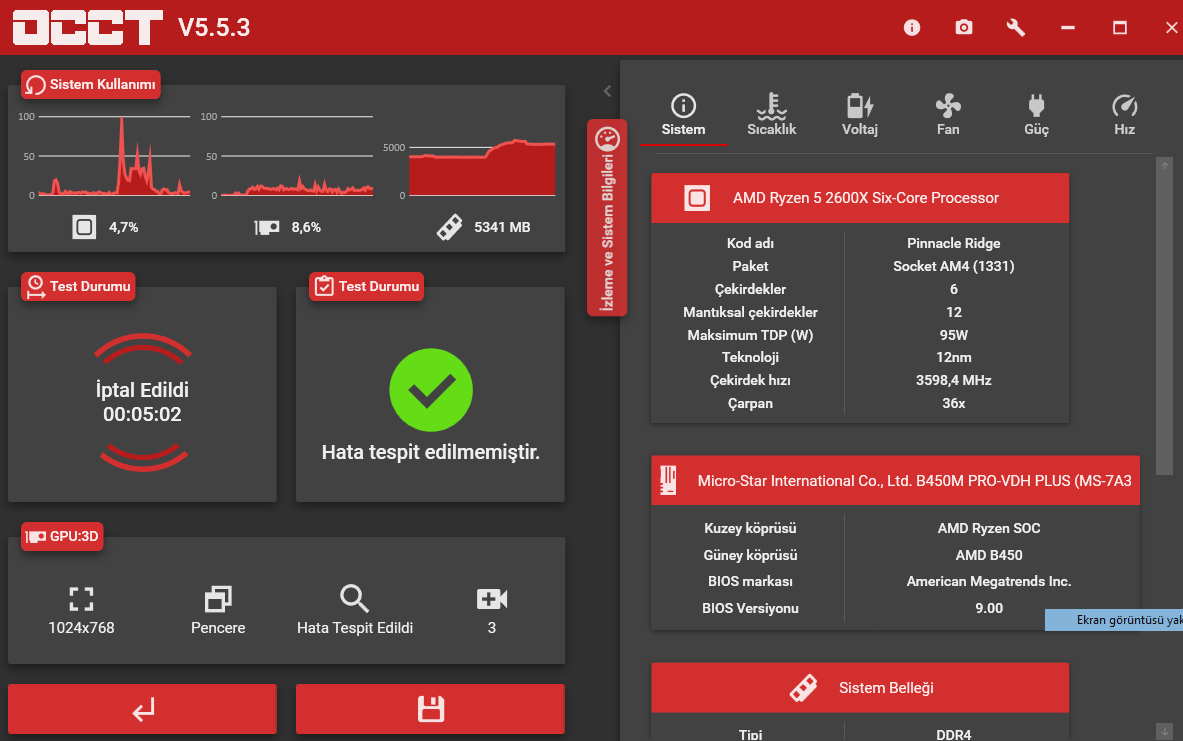Click the İptal Edildi 00:05:02 status
Screen dimensions: 1183x741
pos(142,402)
